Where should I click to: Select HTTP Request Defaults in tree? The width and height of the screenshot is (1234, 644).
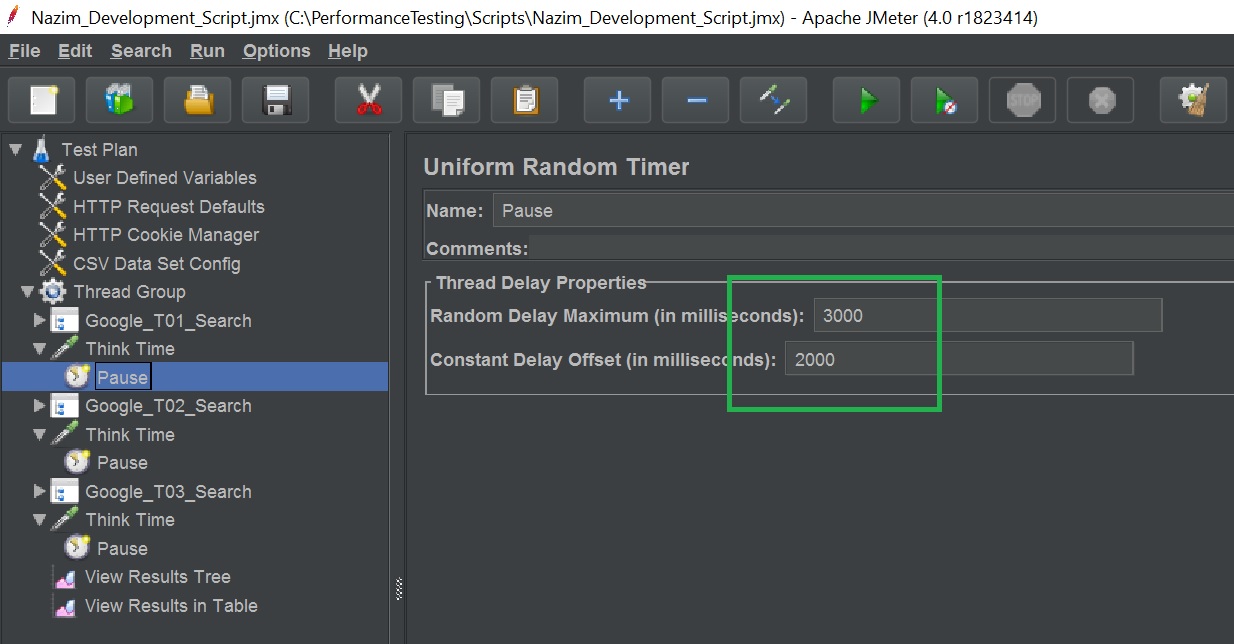coord(168,207)
